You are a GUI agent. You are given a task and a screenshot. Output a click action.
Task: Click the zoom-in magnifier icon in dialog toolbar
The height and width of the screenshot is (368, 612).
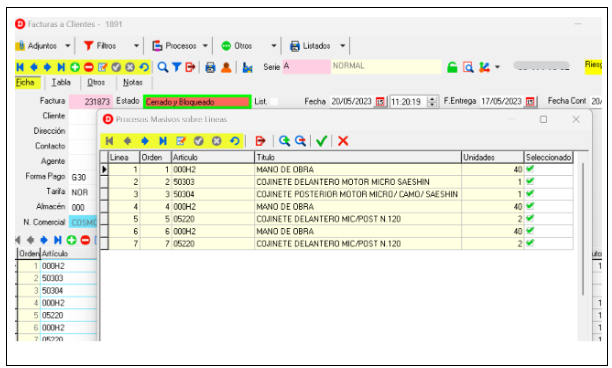(285, 141)
